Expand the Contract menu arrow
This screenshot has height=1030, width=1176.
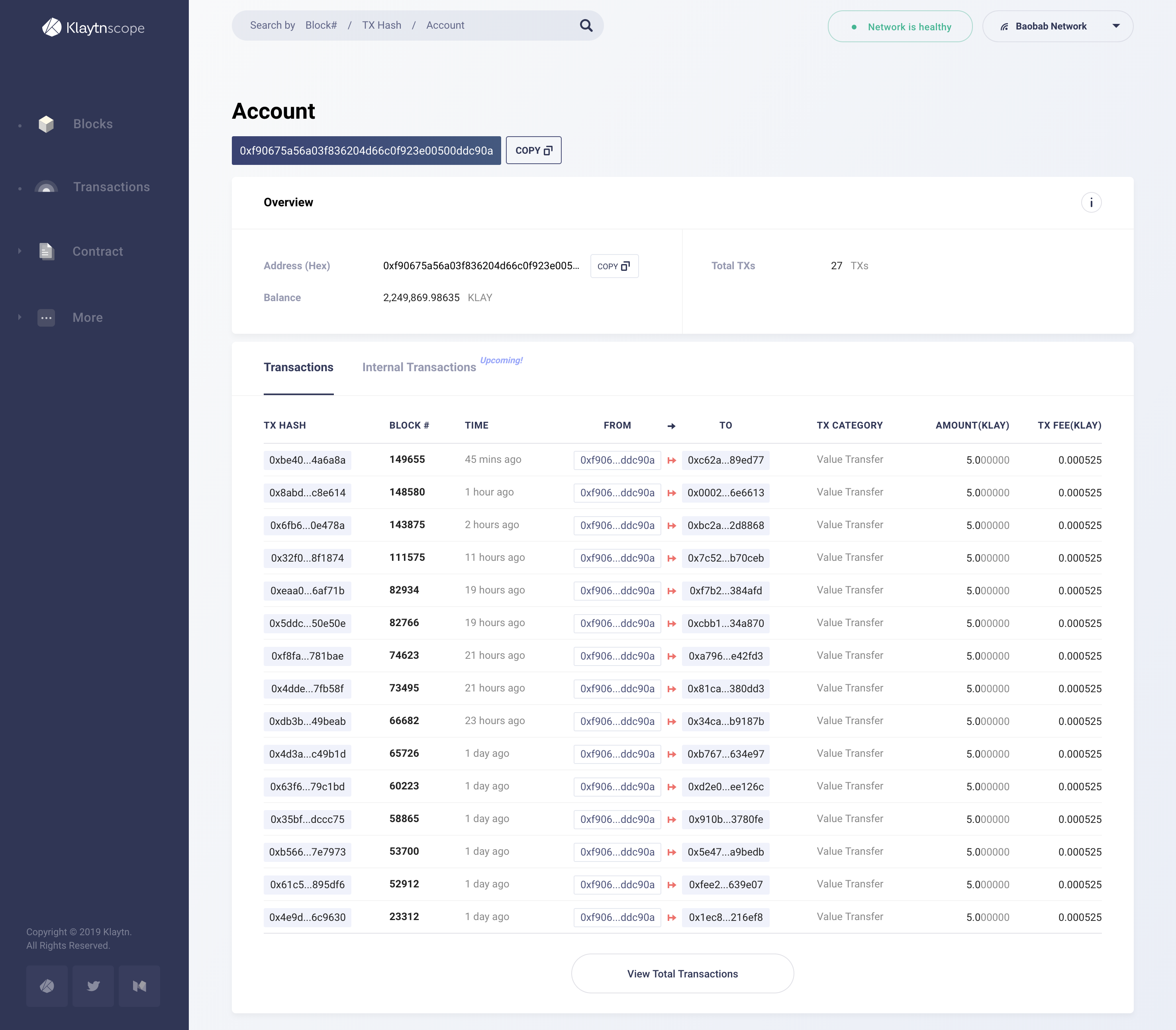(20, 251)
